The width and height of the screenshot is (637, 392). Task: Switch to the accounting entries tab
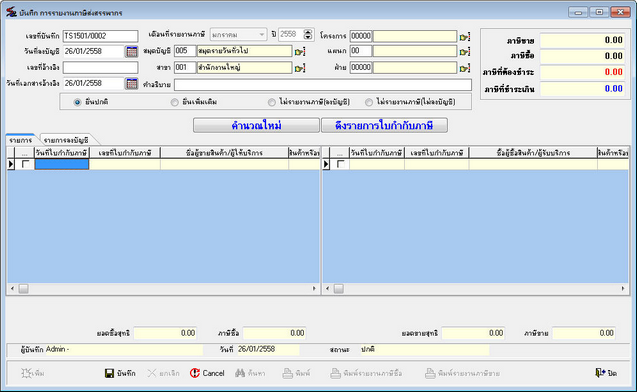tap(66, 140)
